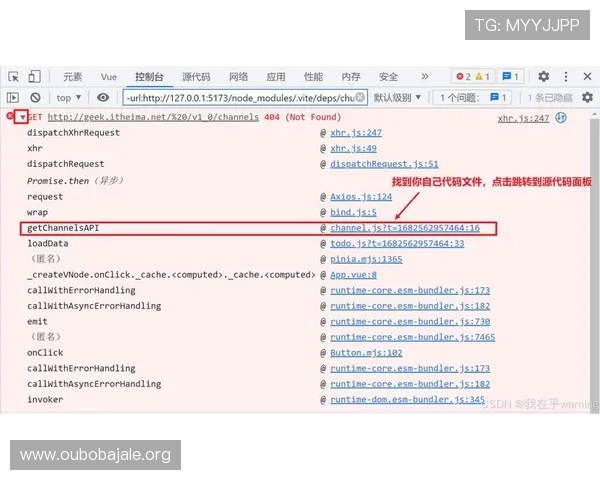Screen dimensions: 600x480
Task: Open channel.js source link for getChannelsAPI
Action: coord(405,228)
